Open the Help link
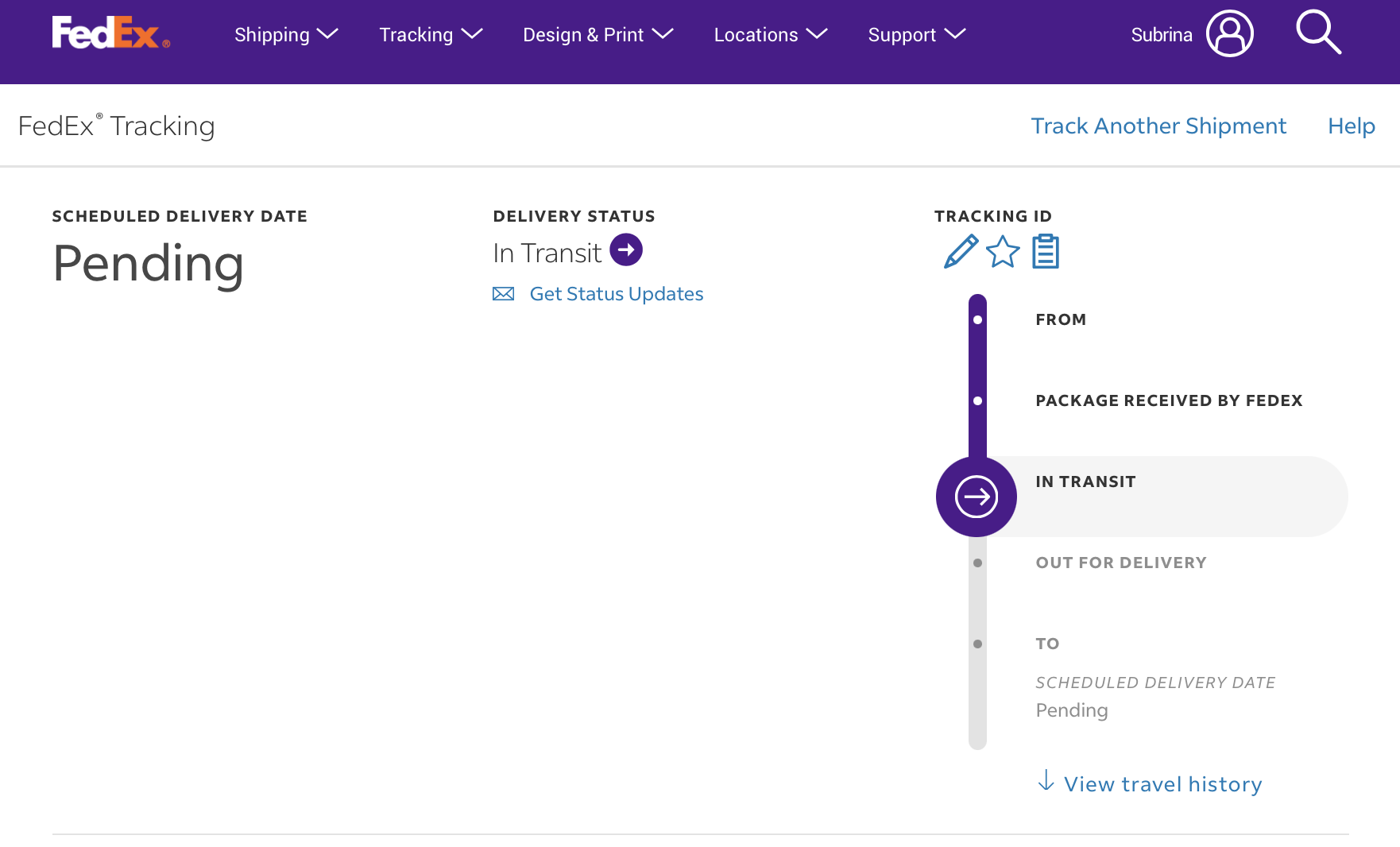The image size is (1400, 847). click(x=1352, y=126)
